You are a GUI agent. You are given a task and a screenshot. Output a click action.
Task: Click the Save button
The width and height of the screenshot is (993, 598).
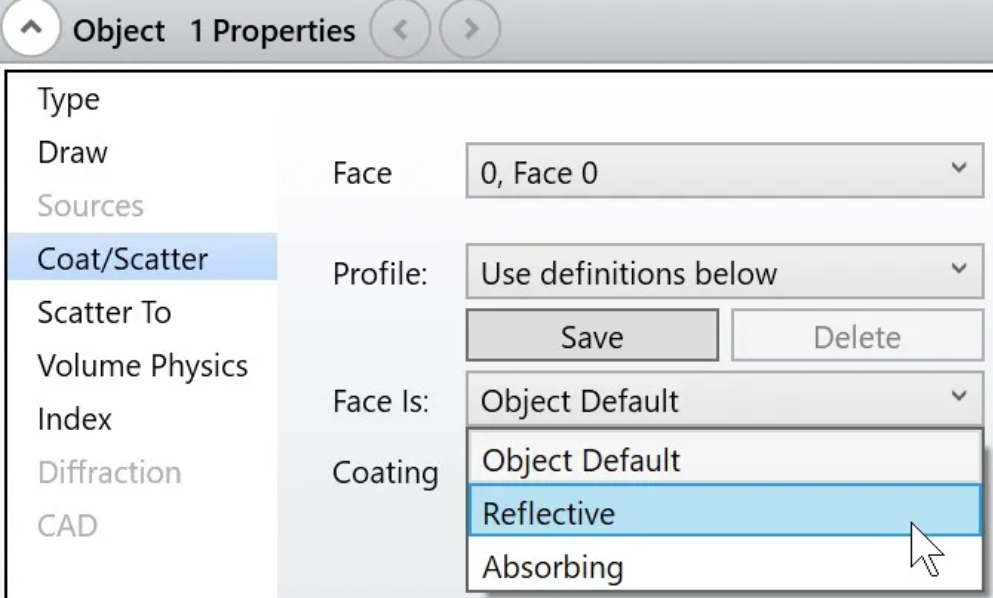click(x=592, y=336)
